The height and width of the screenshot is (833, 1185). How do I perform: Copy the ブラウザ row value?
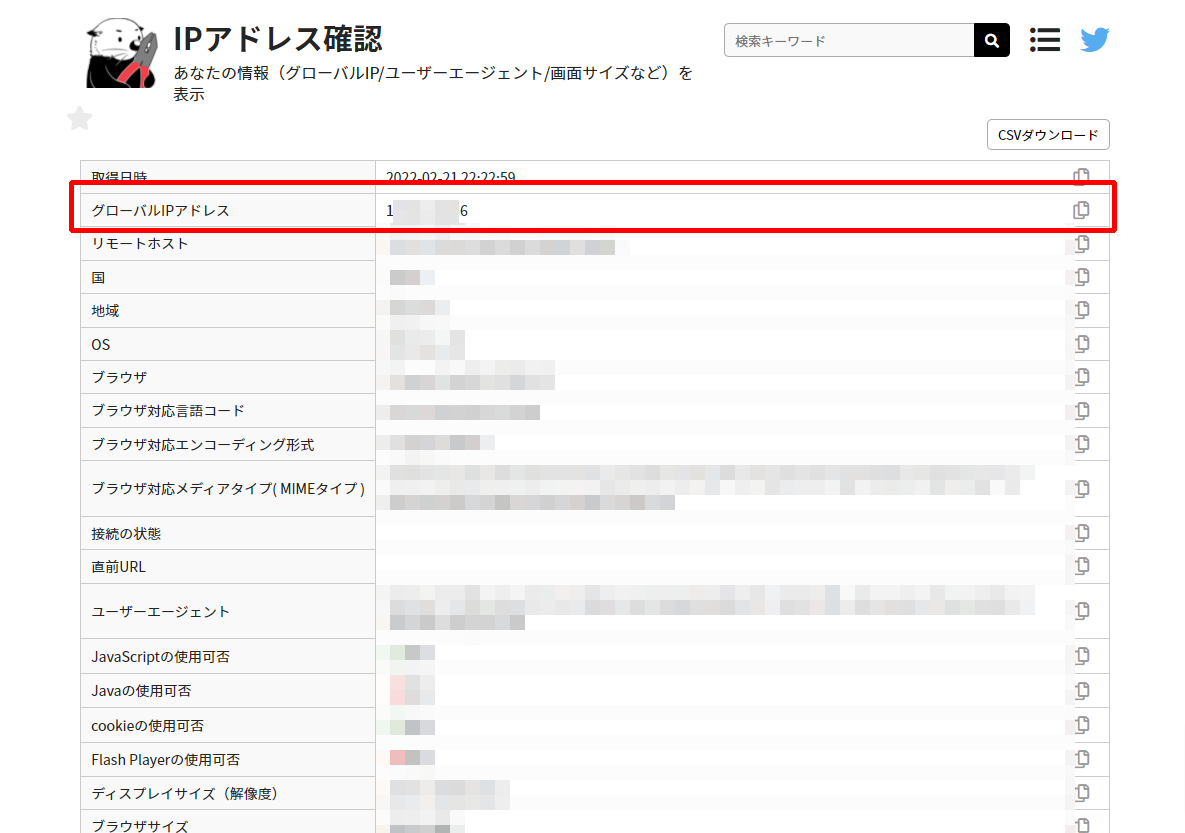pos(1081,377)
